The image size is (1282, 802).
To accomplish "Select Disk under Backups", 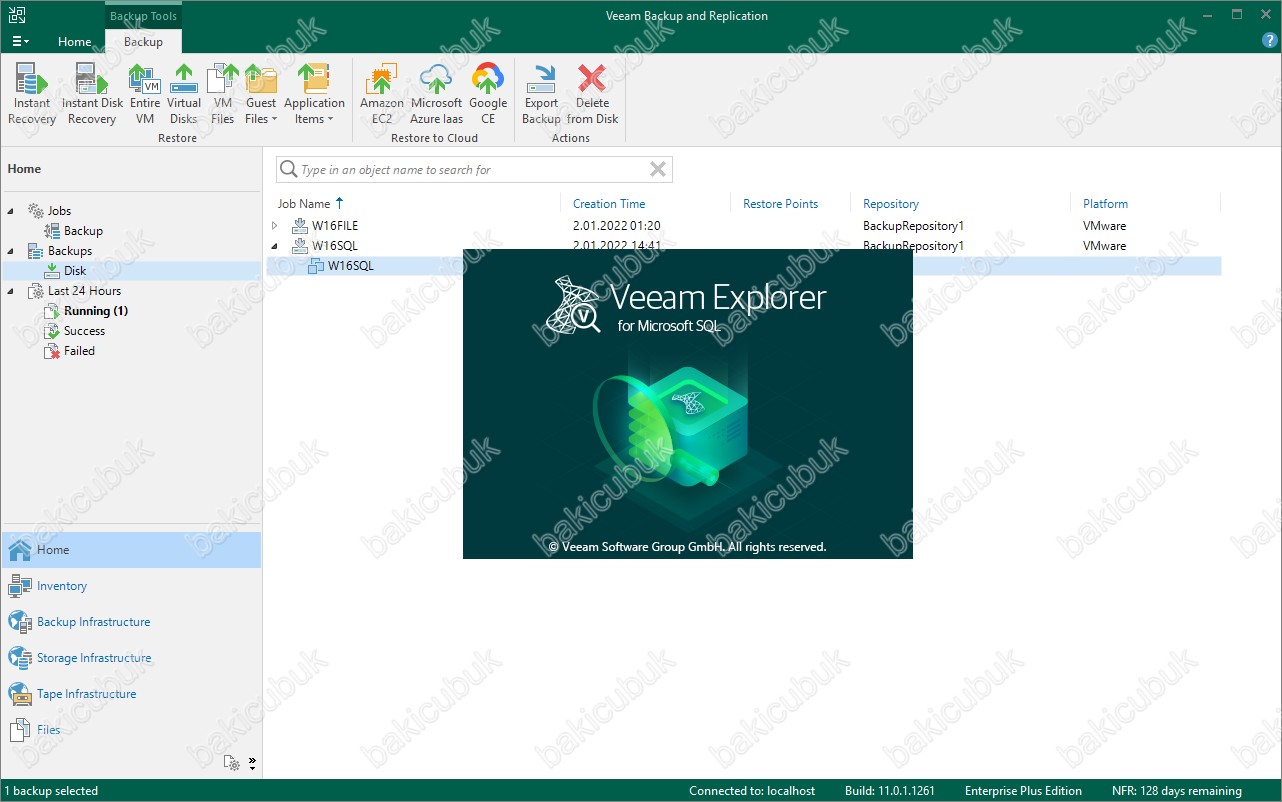I will pos(75,271).
